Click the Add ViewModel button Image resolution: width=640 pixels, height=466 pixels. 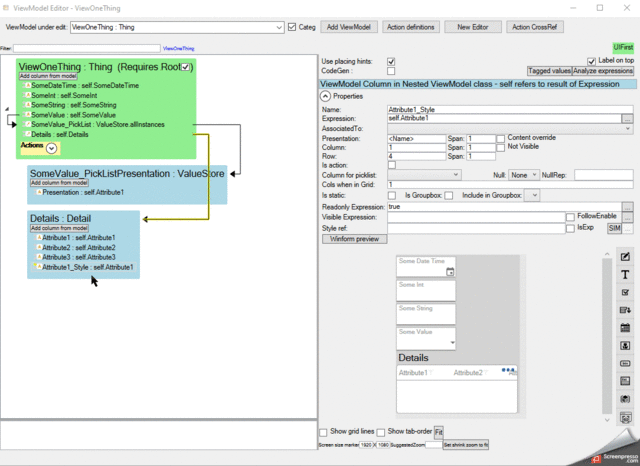coord(349,27)
